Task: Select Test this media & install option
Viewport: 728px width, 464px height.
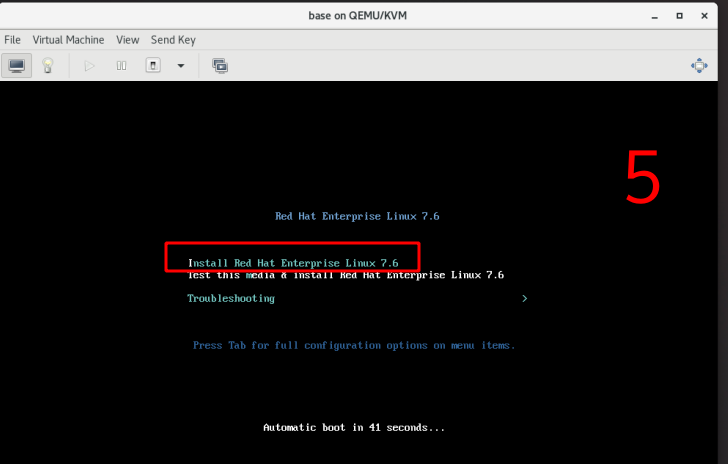Action: [345, 275]
